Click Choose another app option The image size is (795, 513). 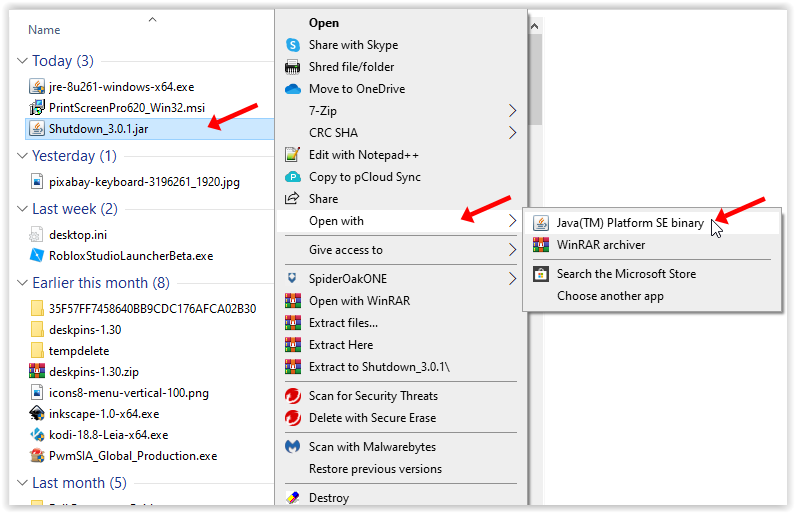point(610,296)
